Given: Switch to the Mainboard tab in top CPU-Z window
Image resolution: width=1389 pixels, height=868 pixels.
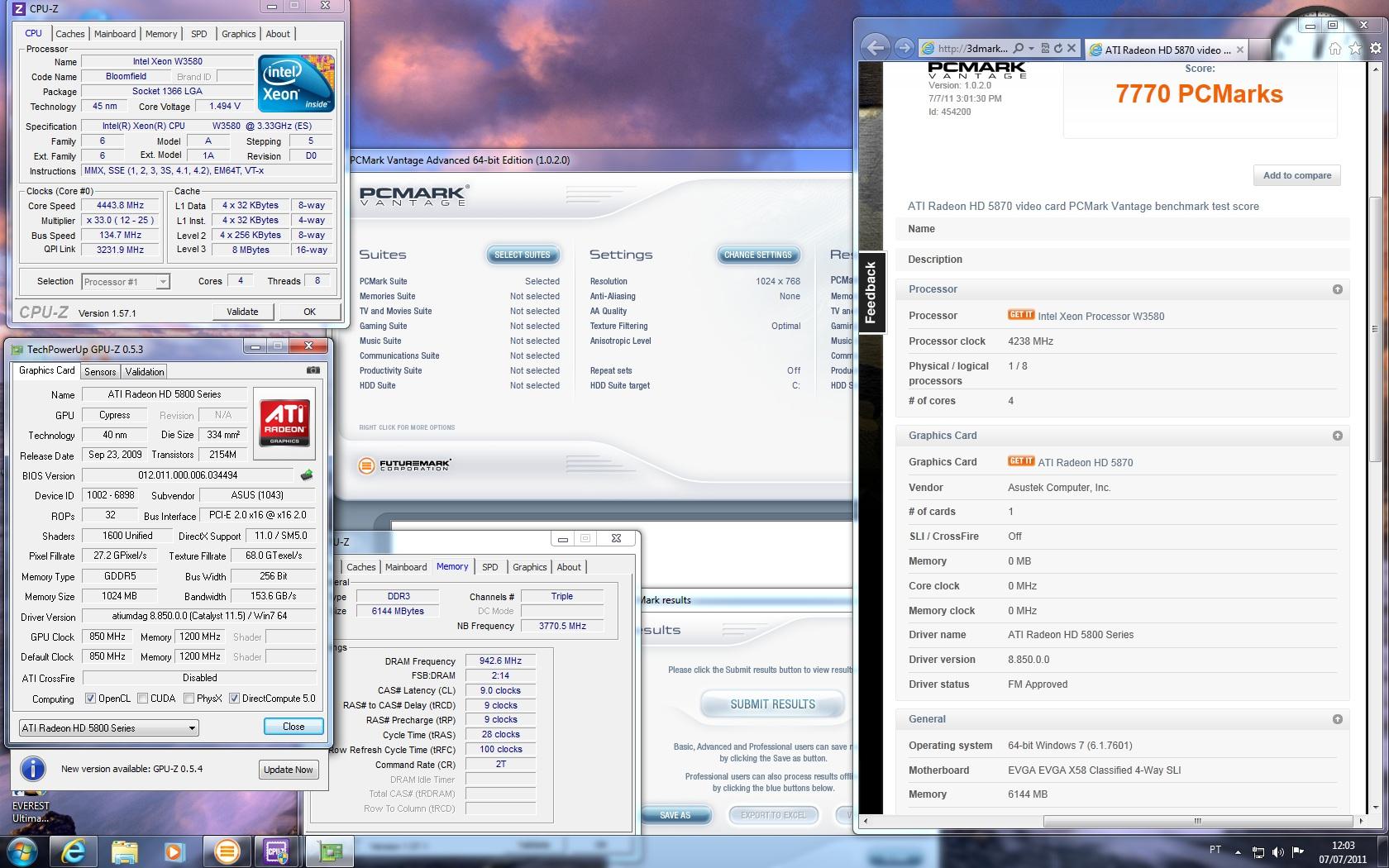Looking at the screenshot, I should [115, 34].
